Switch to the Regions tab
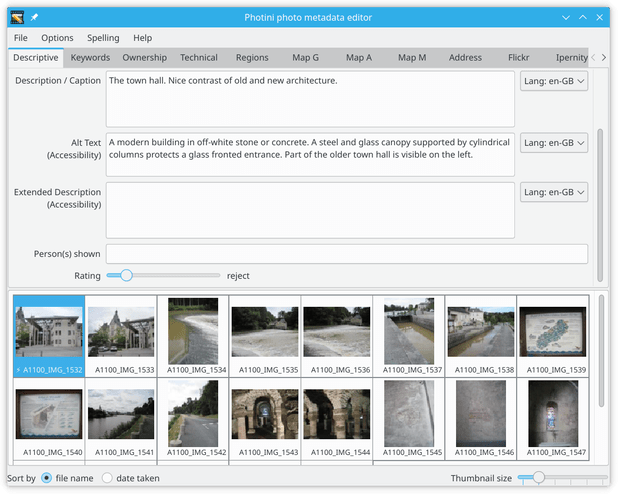The width and height of the screenshot is (618, 494). [252, 58]
